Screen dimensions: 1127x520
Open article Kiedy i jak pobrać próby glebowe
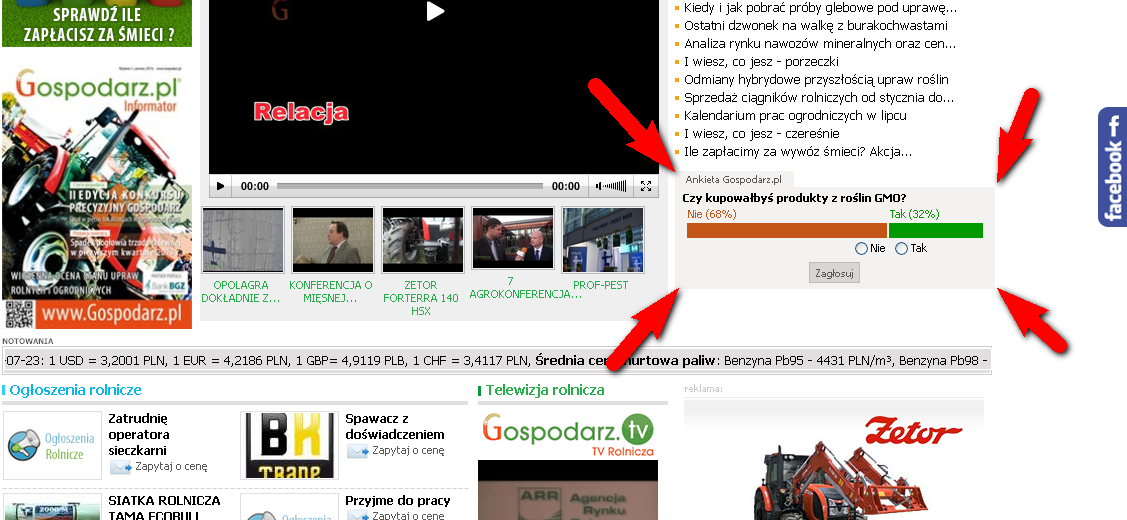pyautogui.click(x=820, y=8)
